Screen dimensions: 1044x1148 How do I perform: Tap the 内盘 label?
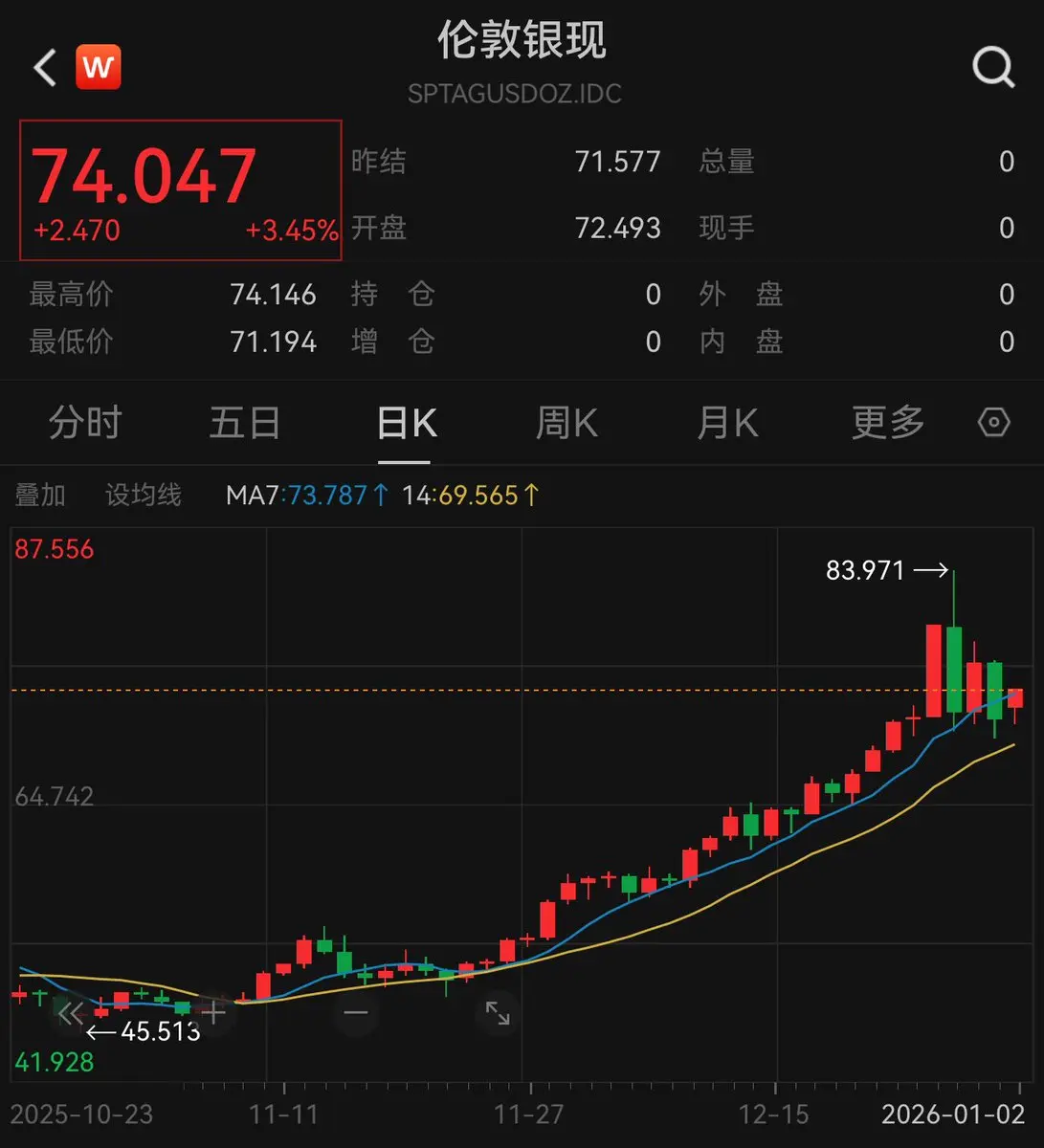741,342
